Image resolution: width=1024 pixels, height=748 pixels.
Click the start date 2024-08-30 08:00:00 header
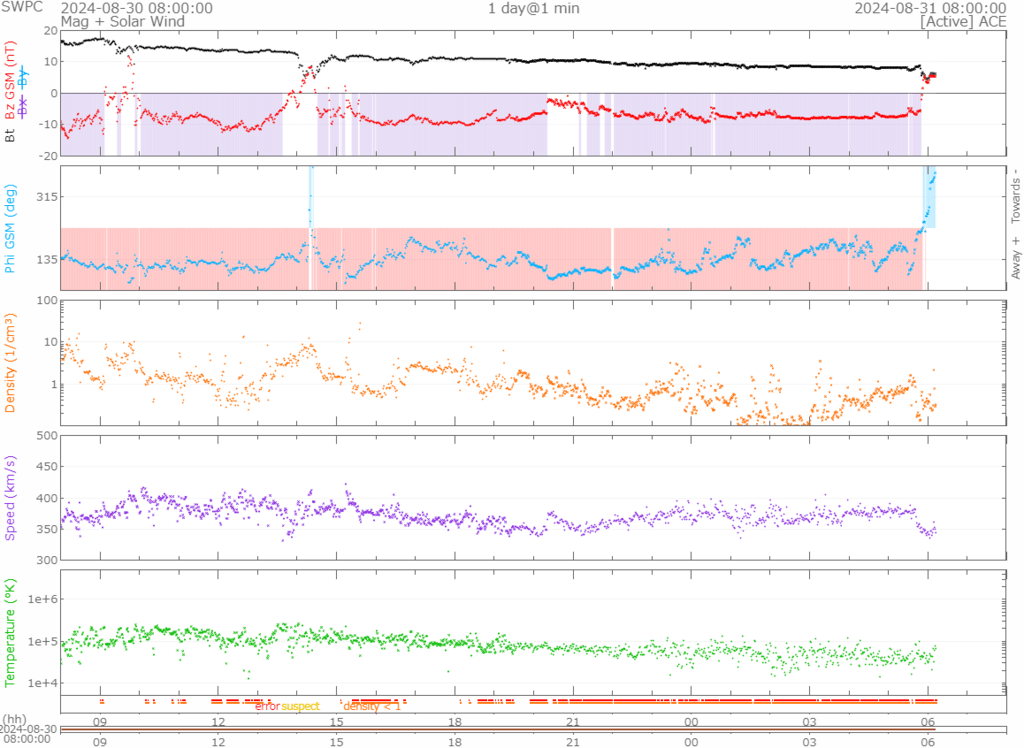pos(136,8)
